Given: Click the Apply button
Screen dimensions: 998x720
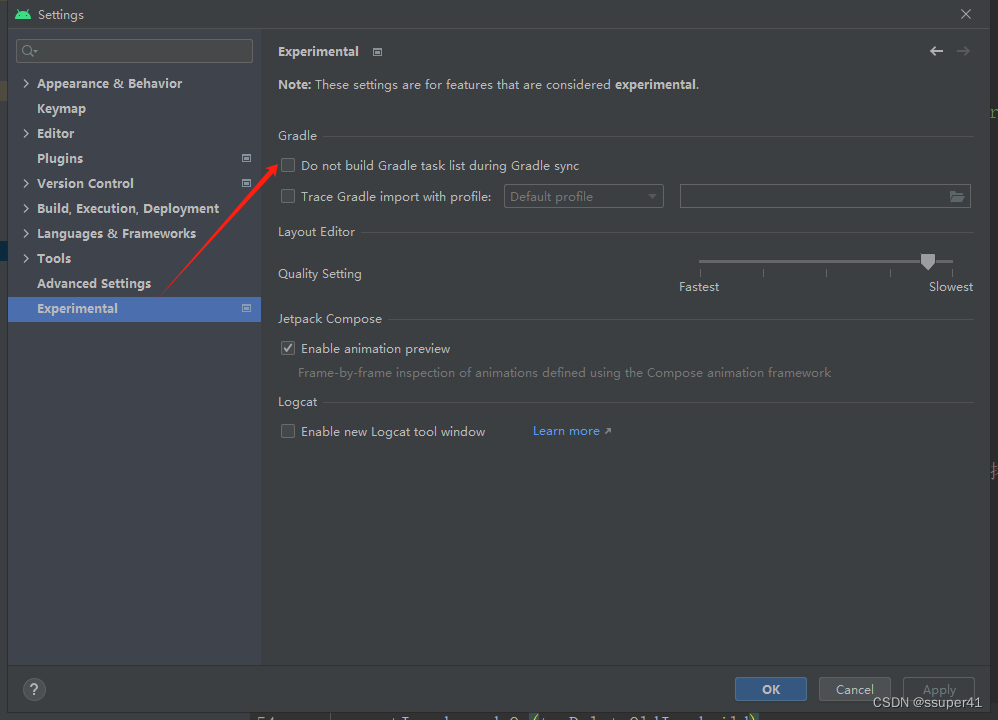Looking at the screenshot, I should pos(939,689).
